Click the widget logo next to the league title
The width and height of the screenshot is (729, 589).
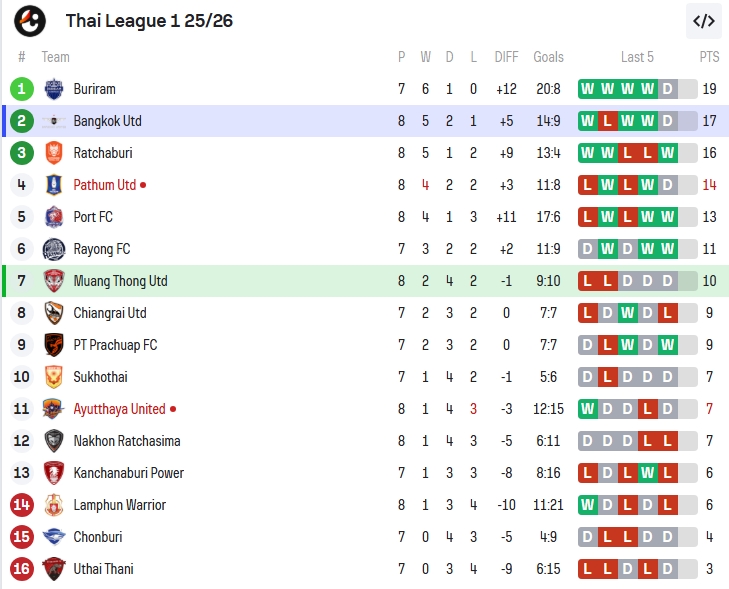30,21
